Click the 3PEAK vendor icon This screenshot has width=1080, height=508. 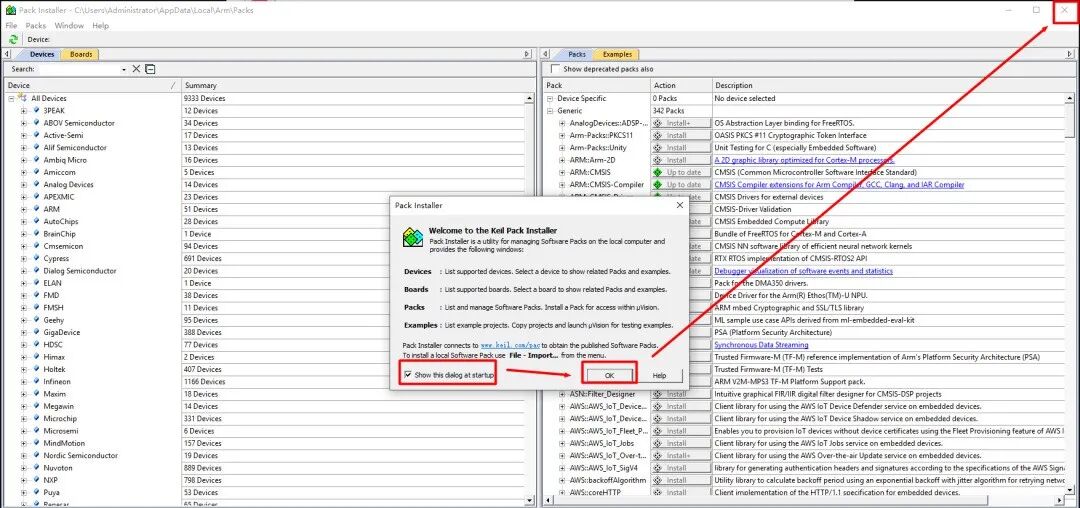coord(36,110)
